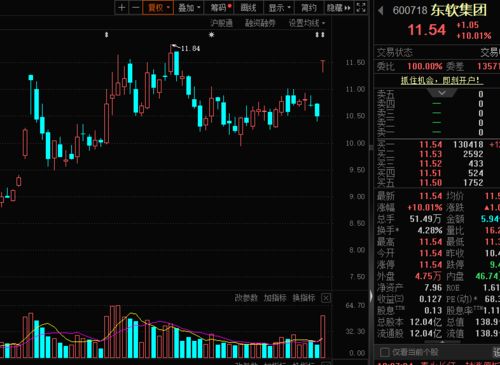Zoom in the chart with plus button
Image resolution: width=500 pixels, height=365 pixels.
pyautogui.click(x=122, y=7)
